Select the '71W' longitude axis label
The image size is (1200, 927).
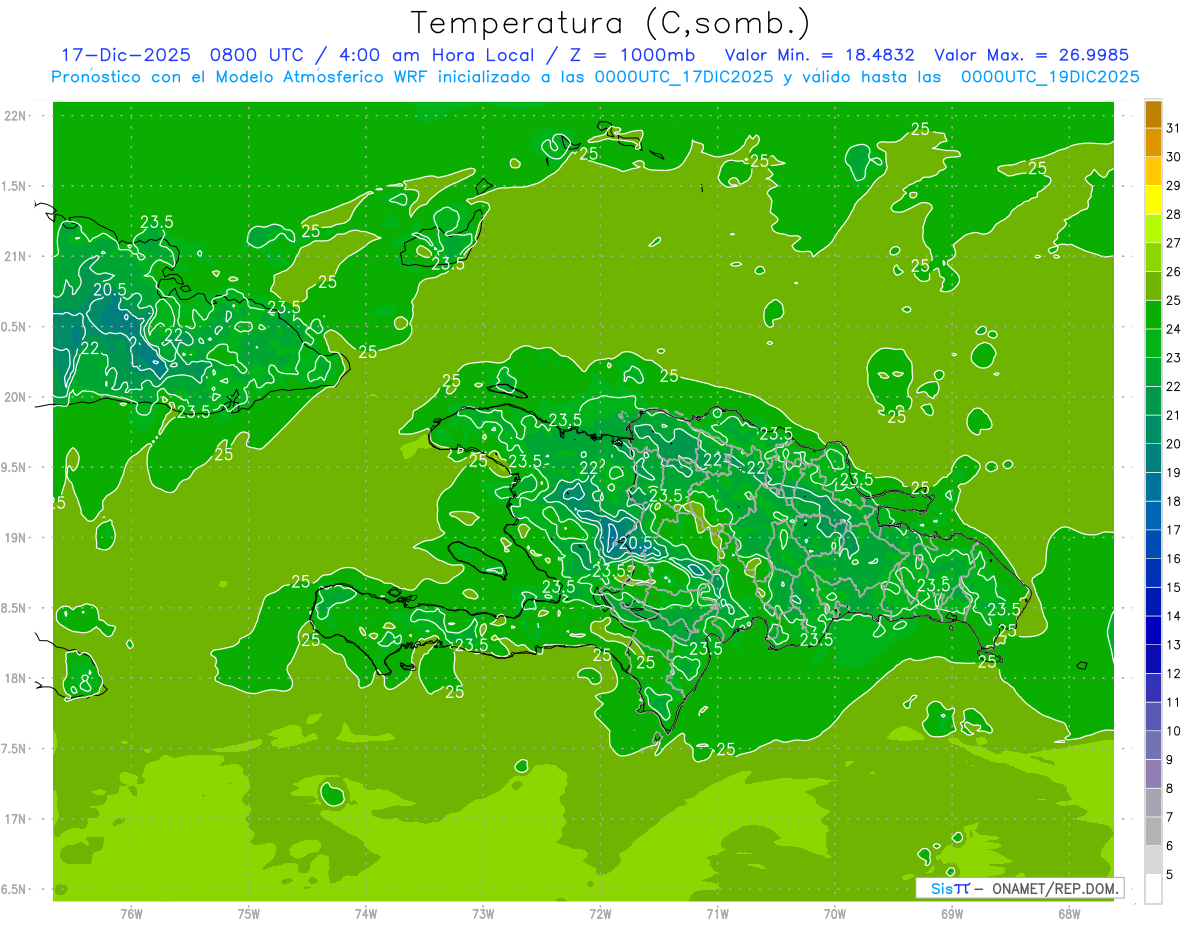pos(717,914)
